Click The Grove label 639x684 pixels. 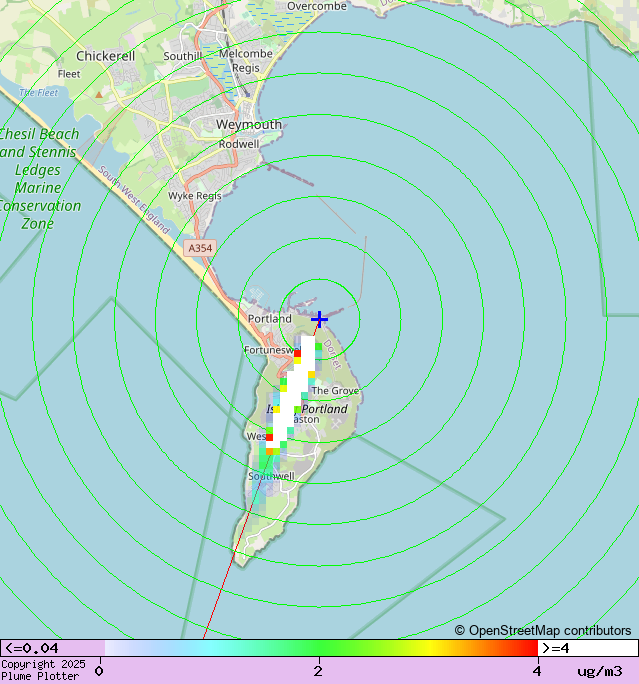335,390
